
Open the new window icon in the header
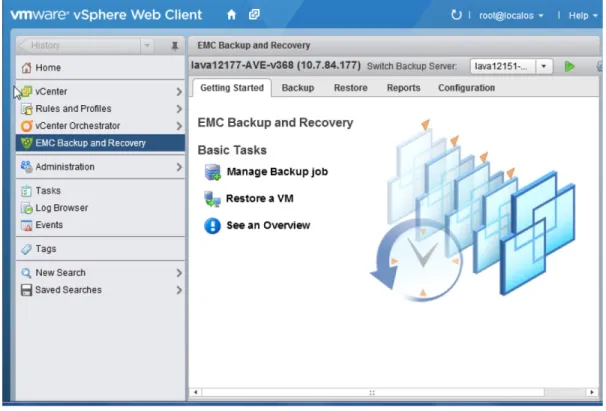tap(254, 15)
